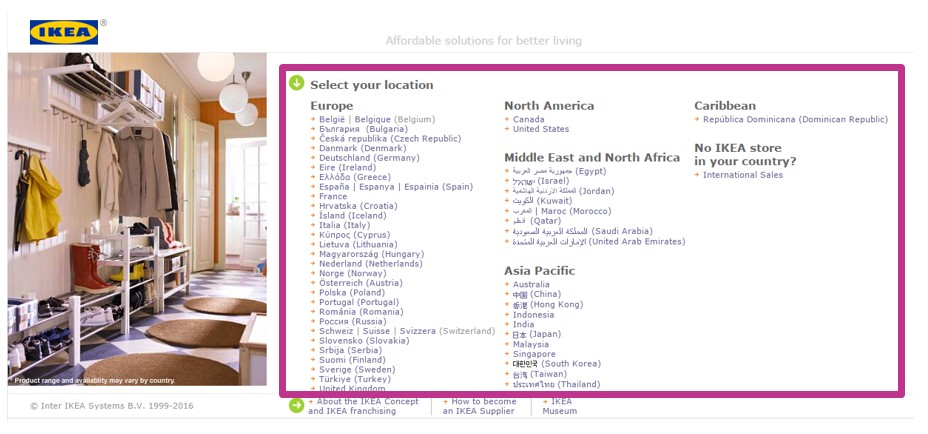The height and width of the screenshot is (434, 928).
Task: Choose Sverige (Sweden)
Action: coord(357,369)
